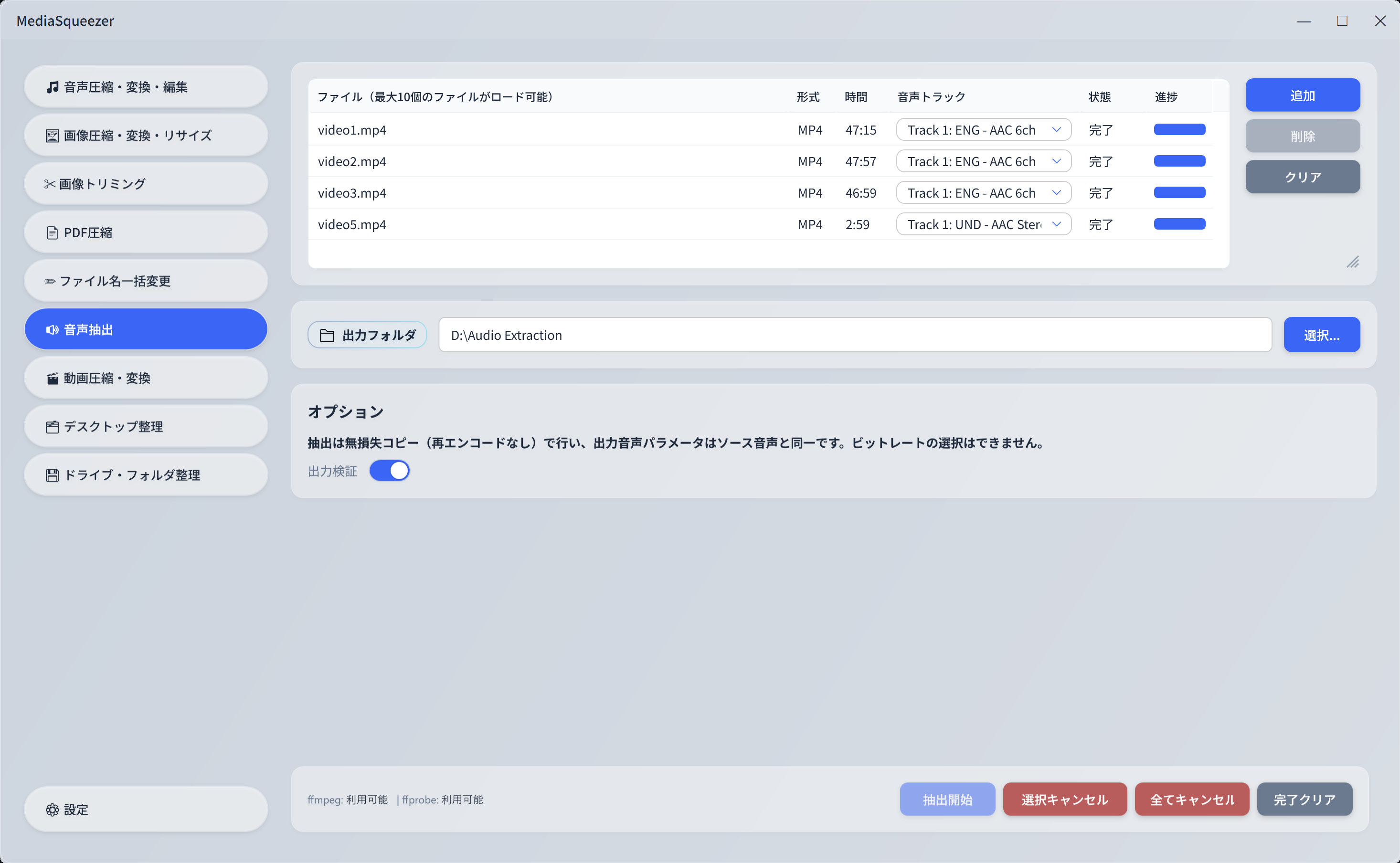Click the 出力フォルダ folder icon
This screenshot has width=1400, height=863.
[x=327, y=335]
